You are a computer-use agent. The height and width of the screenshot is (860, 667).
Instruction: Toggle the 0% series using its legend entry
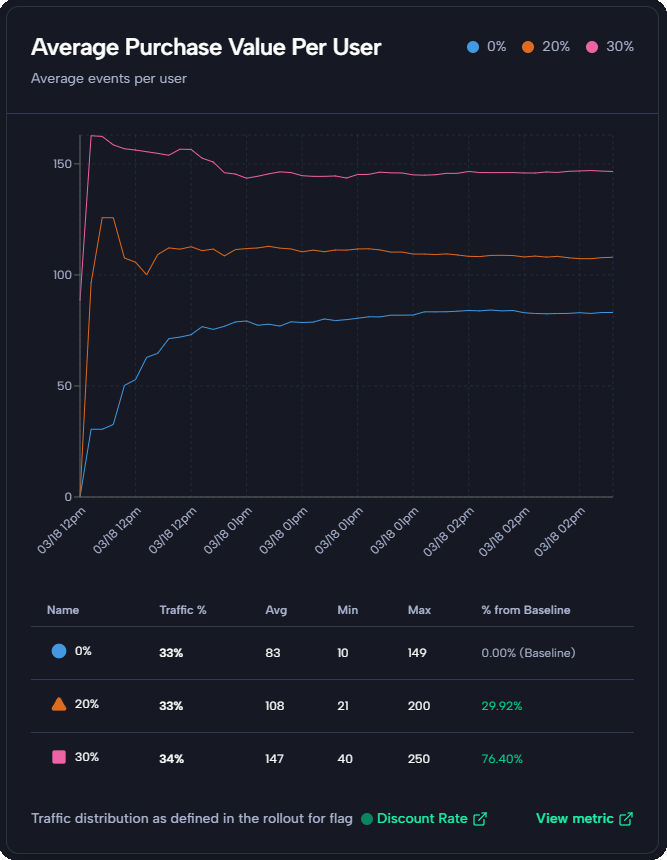pos(485,46)
